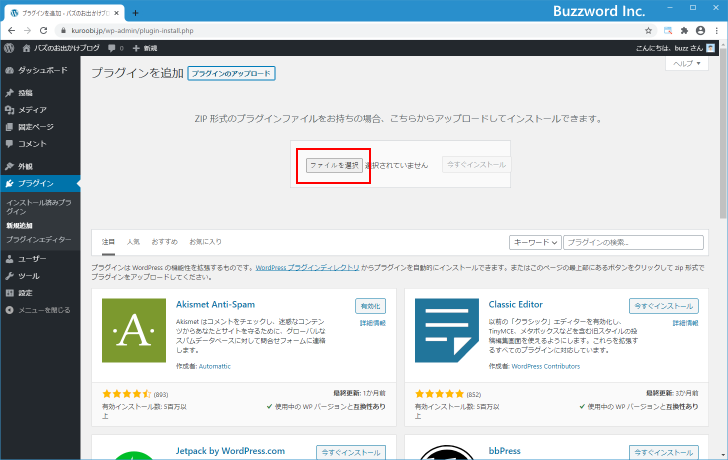The width and height of the screenshot is (728, 460).
Task: Open WordPress プラグインディレクトリ link
Action: pyautogui.click(x=307, y=268)
